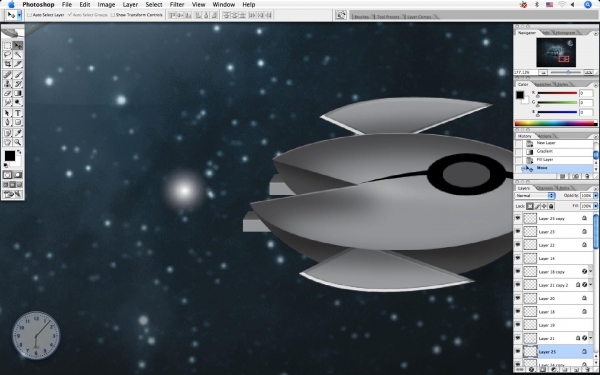Click the Navigator preview thumbnail

556,52
